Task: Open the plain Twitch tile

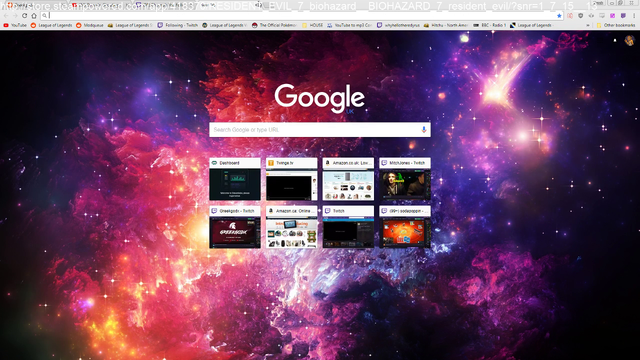Action: (x=348, y=227)
